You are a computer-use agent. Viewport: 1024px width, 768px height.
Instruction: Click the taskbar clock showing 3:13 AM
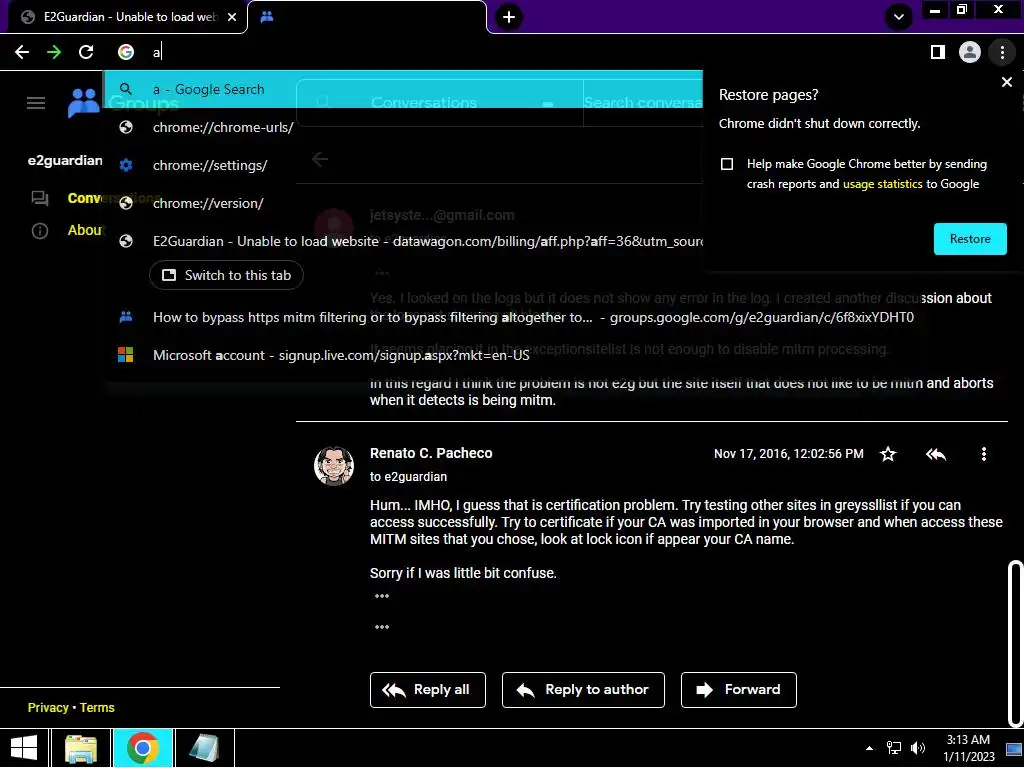pyautogui.click(x=968, y=748)
